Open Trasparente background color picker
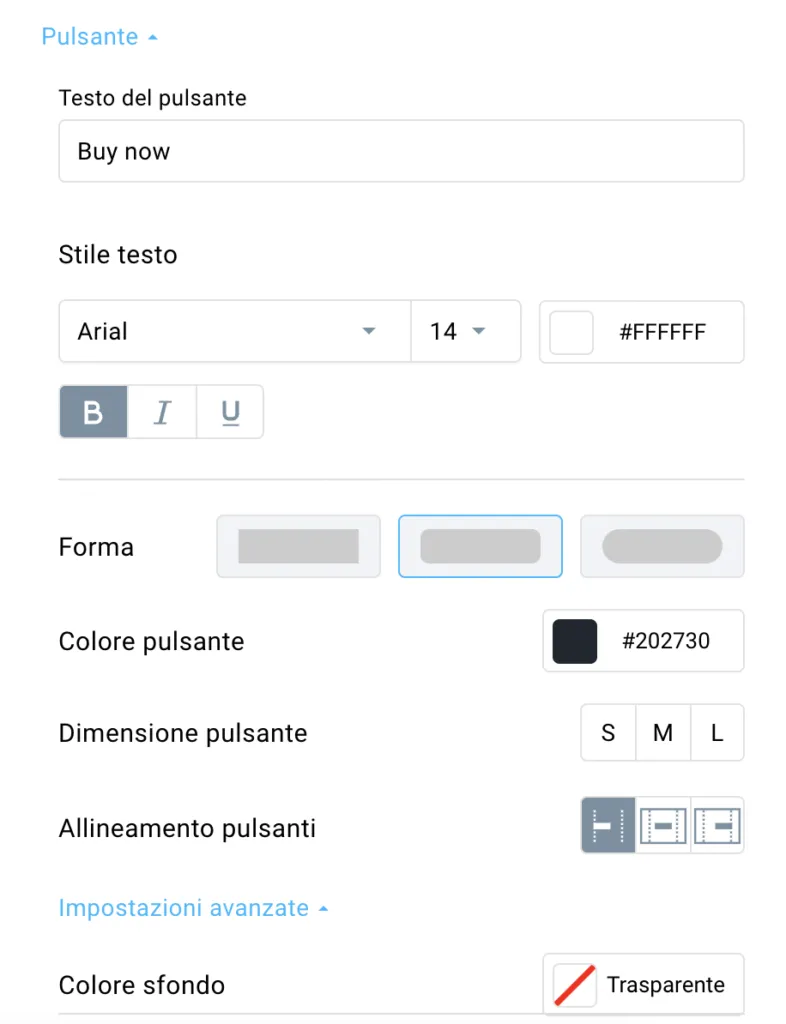This screenshot has height=1024, width=786. (644, 984)
